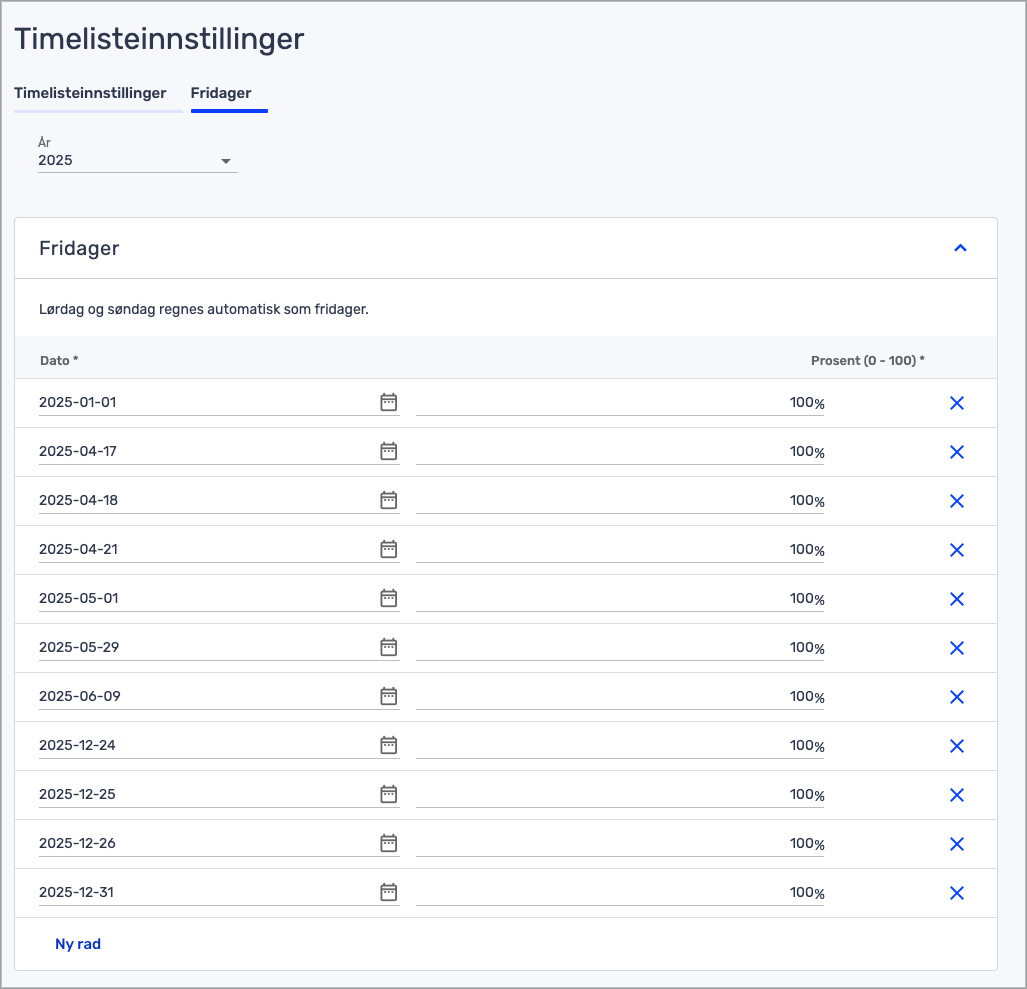Open calendar picker for 2025-06-09 row
The height and width of the screenshot is (989, 1027).
coord(389,696)
